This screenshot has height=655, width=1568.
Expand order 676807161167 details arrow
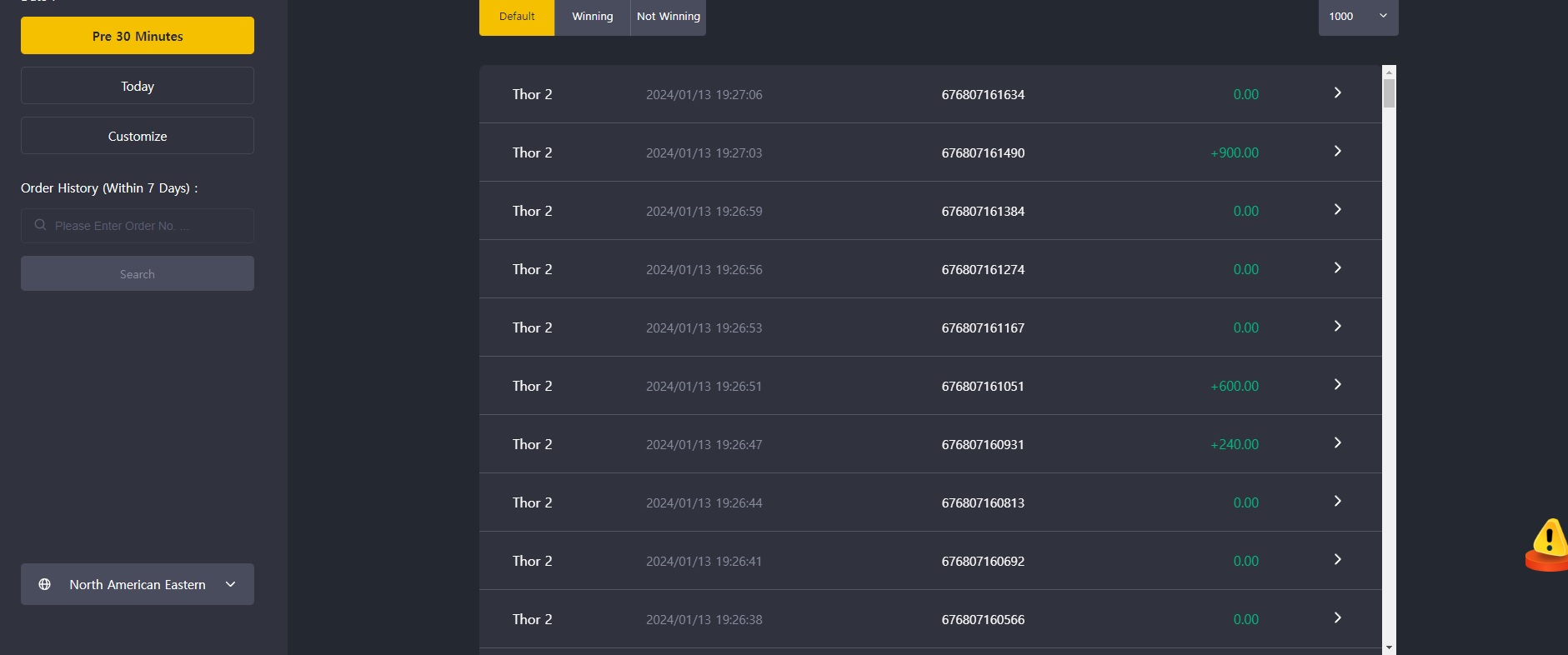tap(1337, 327)
